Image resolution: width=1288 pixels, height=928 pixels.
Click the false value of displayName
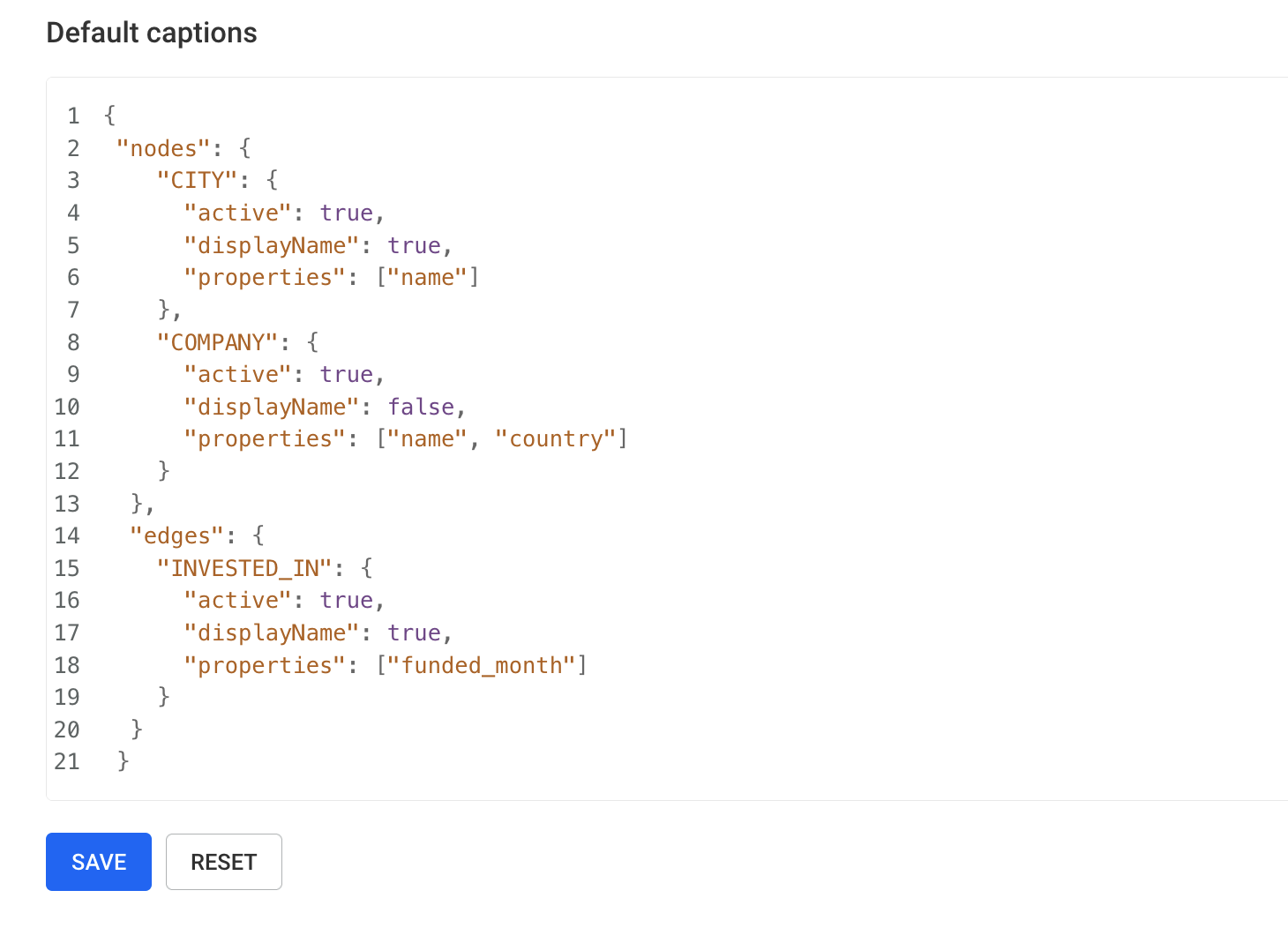click(x=422, y=407)
